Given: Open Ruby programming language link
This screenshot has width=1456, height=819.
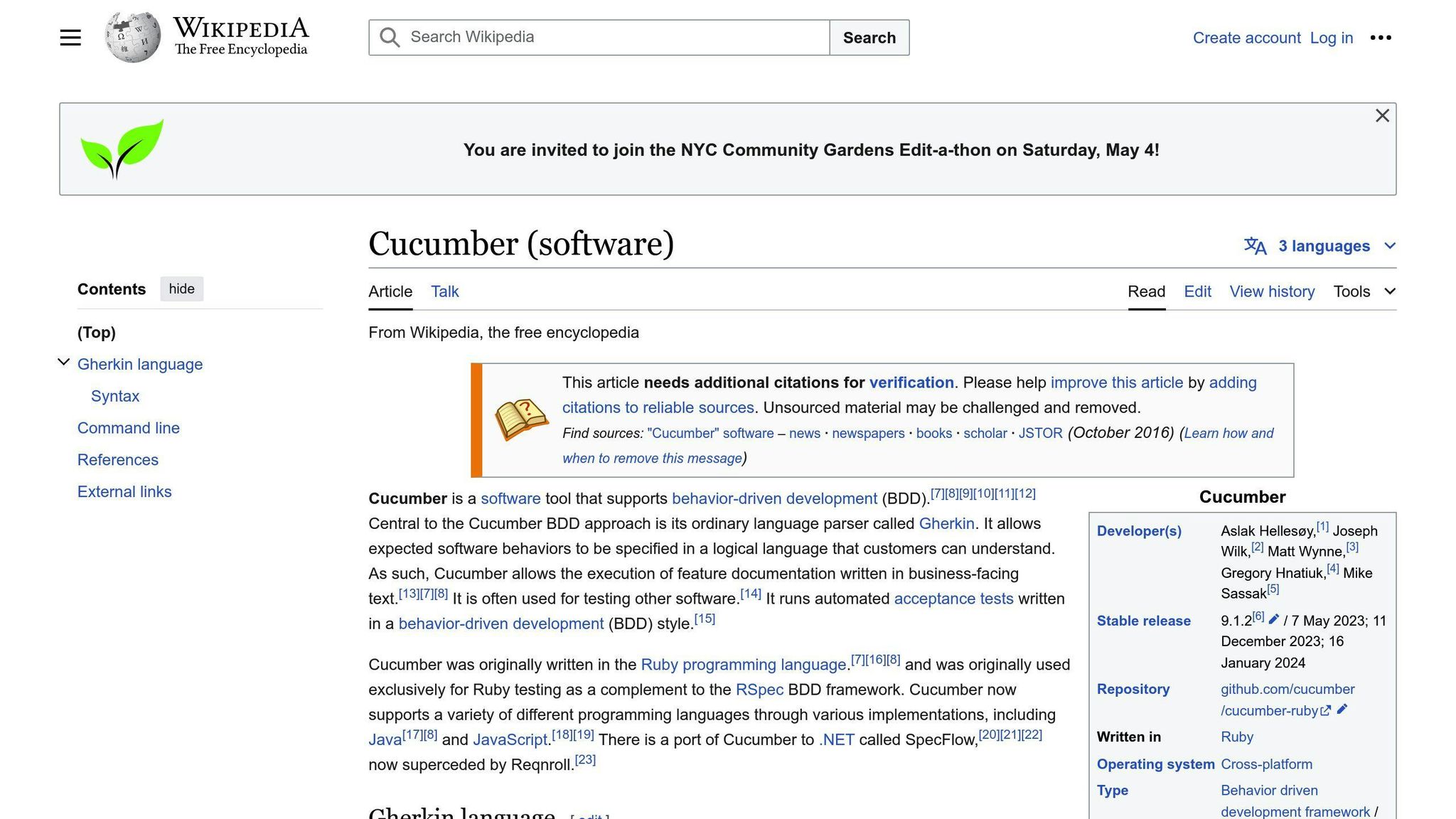Looking at the screenshot, I should click(x=743, y=665).
